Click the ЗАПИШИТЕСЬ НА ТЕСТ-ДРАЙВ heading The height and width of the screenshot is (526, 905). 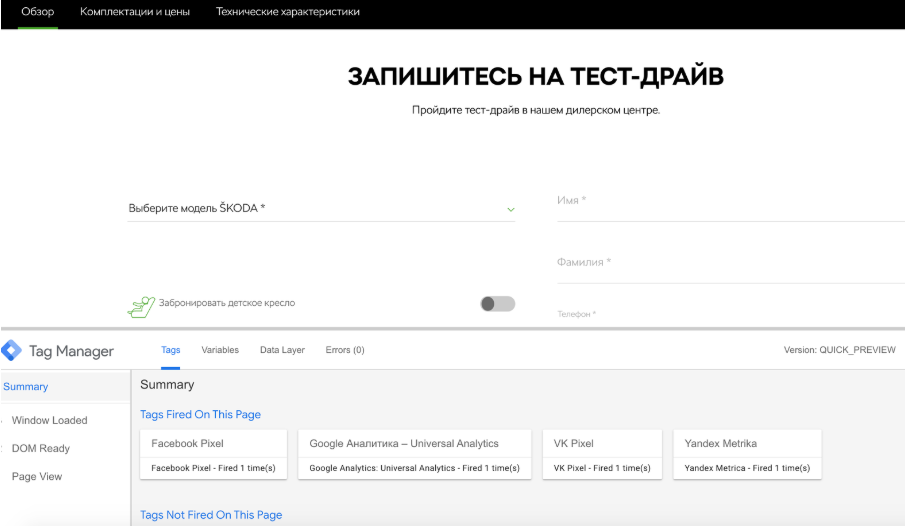tap(536, 77)
